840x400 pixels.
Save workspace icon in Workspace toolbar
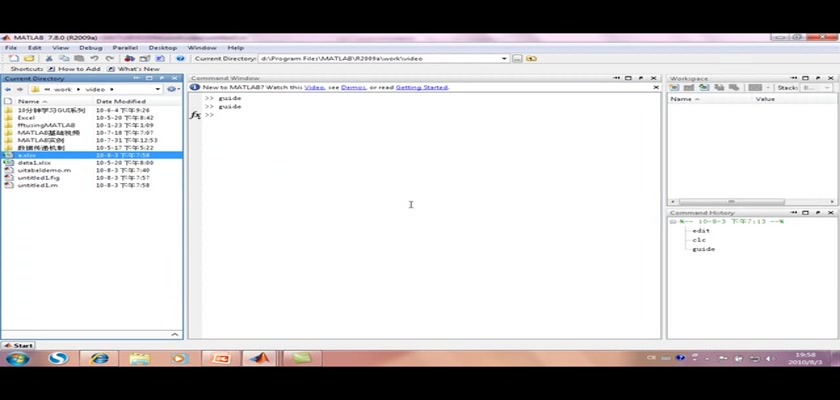[719, 87]
